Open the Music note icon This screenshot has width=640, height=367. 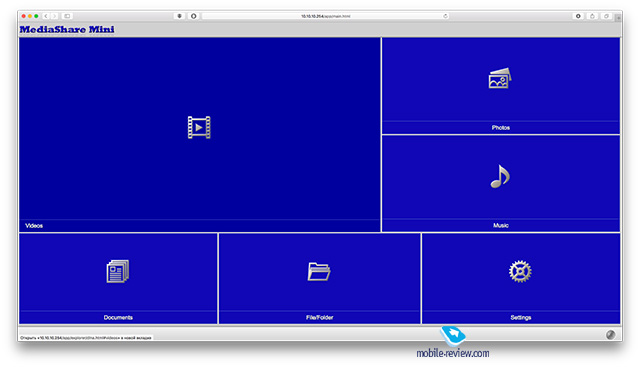(x=500, y=176)
